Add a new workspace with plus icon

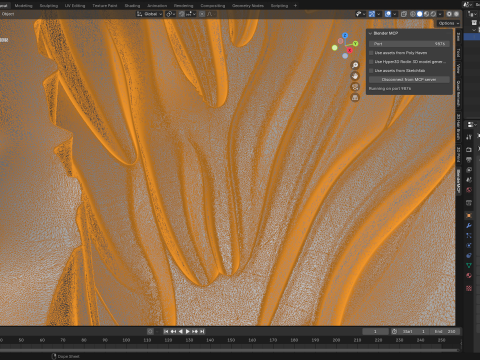[295, 5]
